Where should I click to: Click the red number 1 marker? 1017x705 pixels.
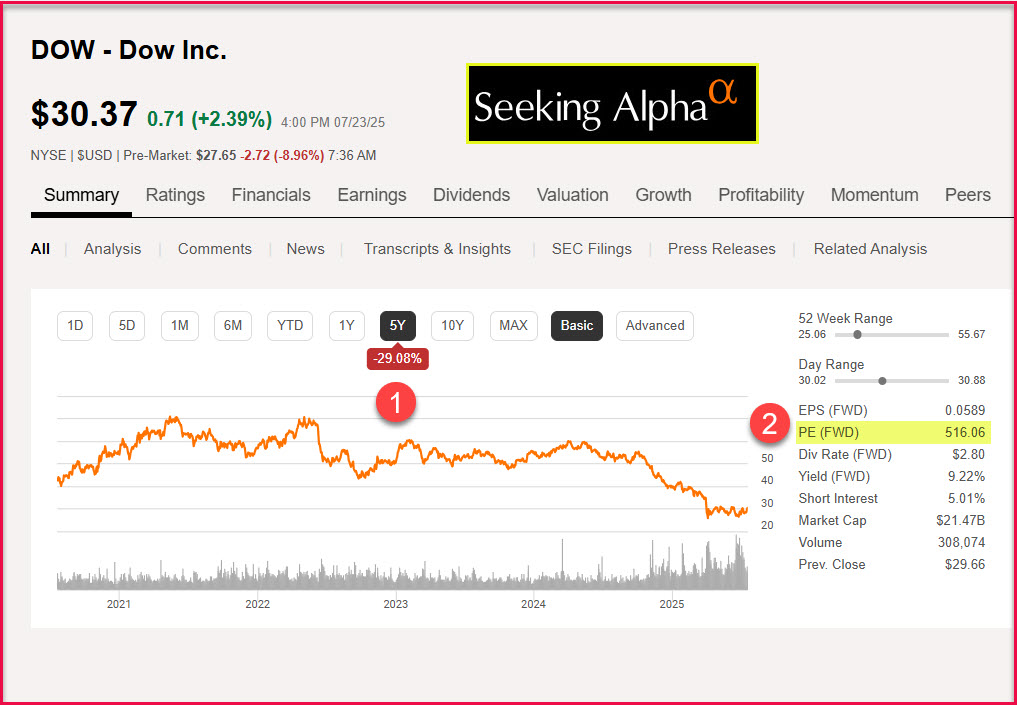(396, 404)
